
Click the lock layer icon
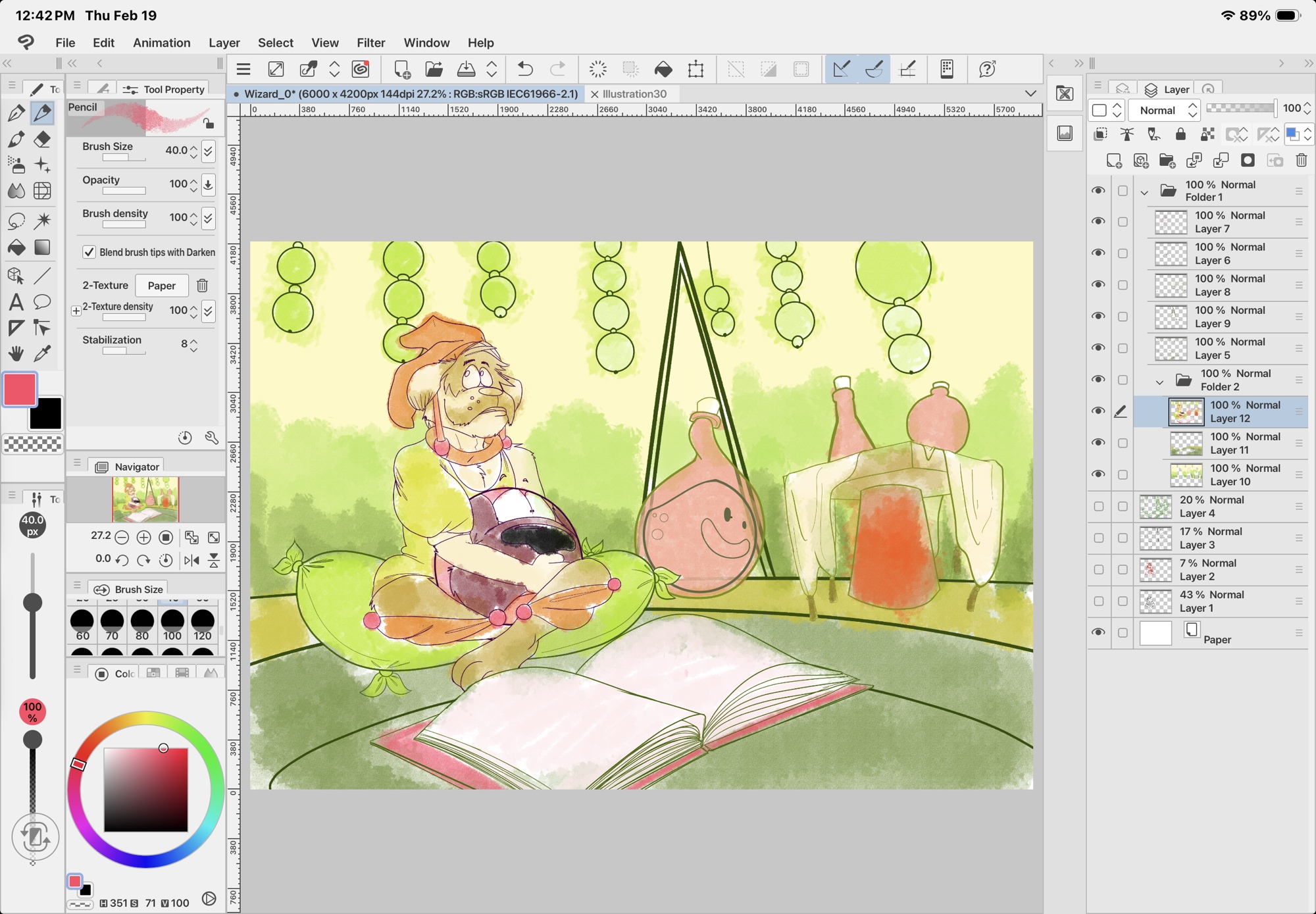point(1180,134)
